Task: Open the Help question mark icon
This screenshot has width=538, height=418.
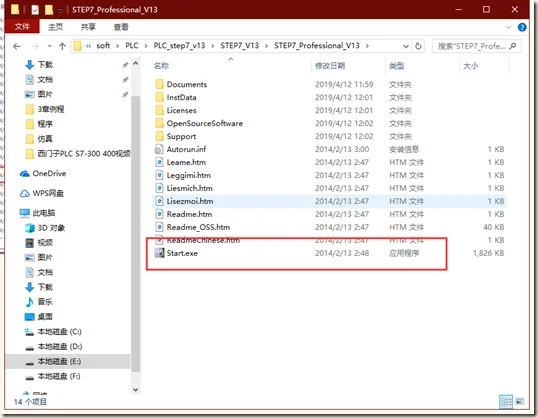Action: click(x=522, y=27)
